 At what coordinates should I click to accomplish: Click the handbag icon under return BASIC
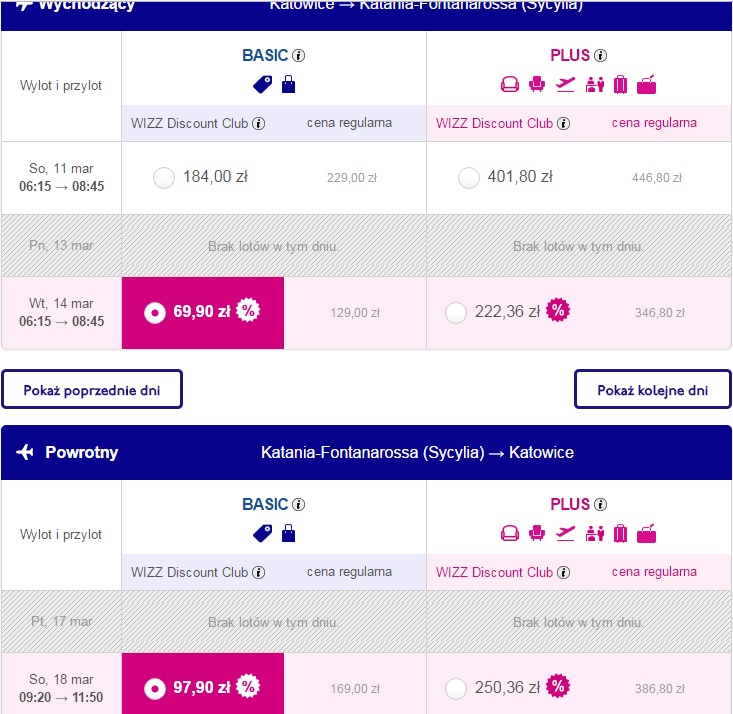(x=288, y=534)
